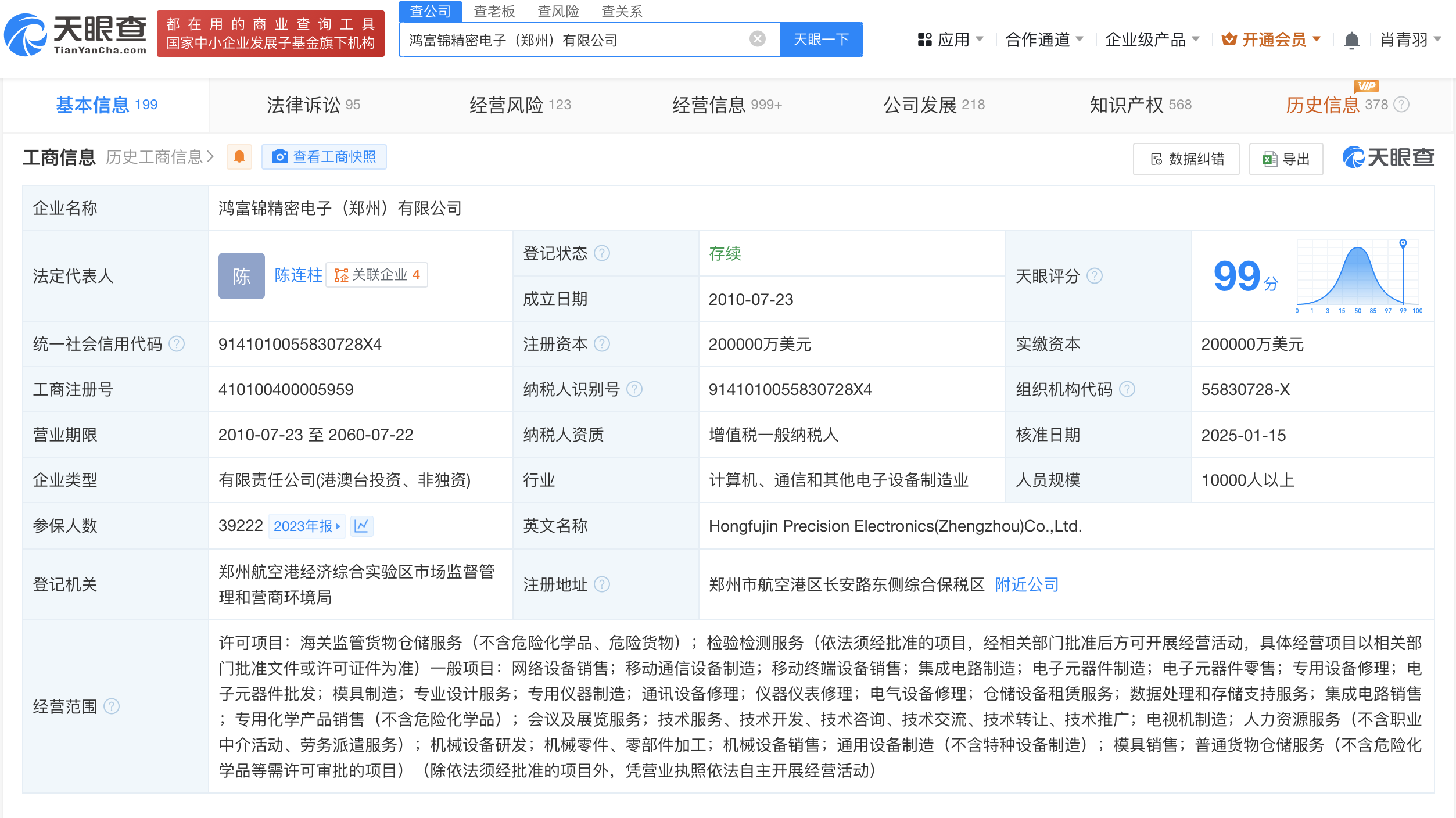
Task: Click the help icon beside 注册资本
Action: pos(603,344)
